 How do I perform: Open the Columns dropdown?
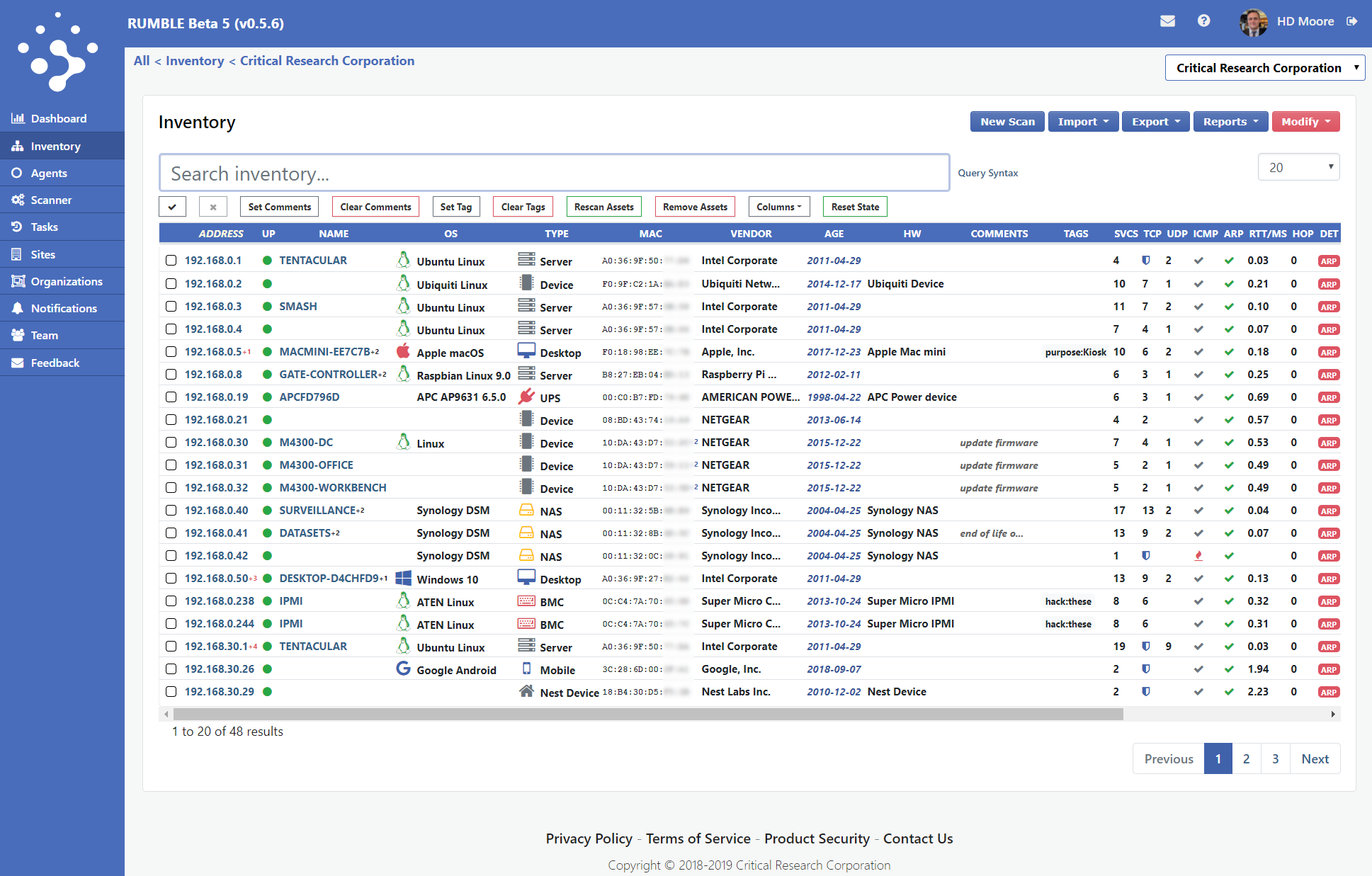(778, 207)
